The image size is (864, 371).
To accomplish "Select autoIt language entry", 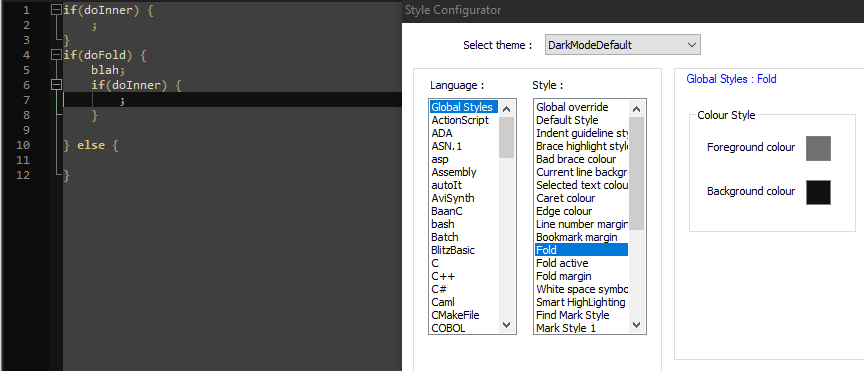I will point(464,185).
